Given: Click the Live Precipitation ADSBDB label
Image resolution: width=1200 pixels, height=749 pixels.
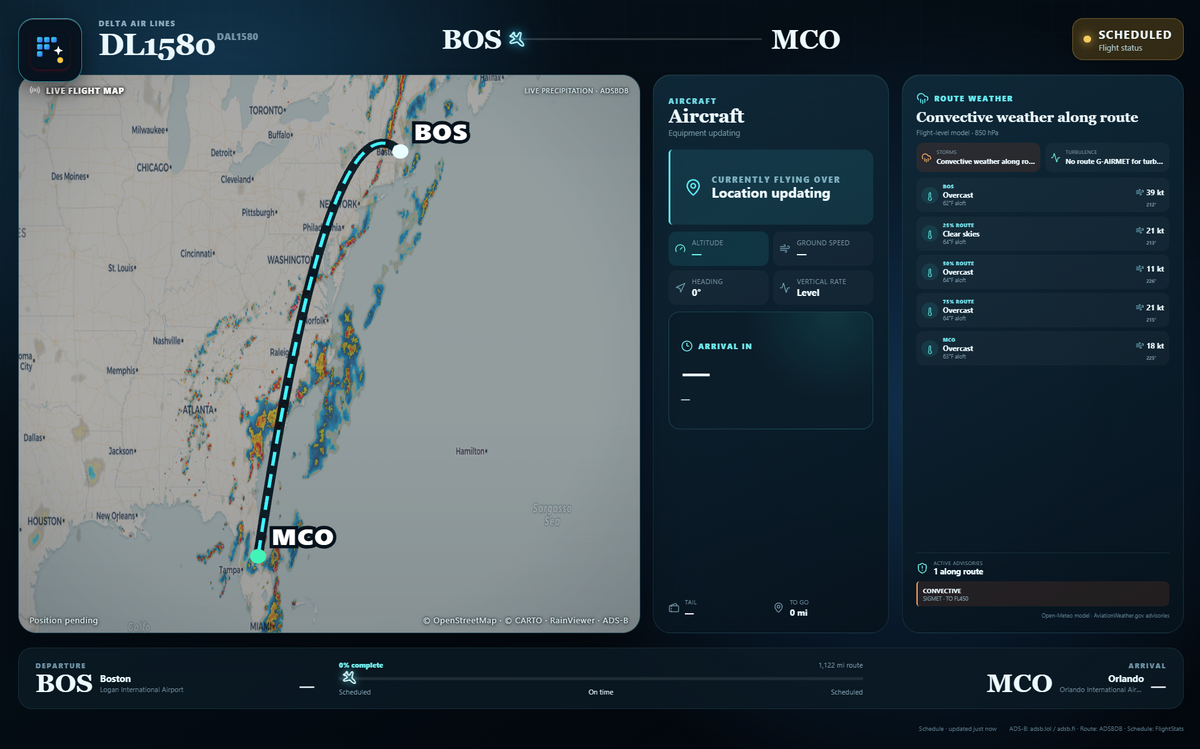Looking at the screenshot, I should tap(577, 91).
